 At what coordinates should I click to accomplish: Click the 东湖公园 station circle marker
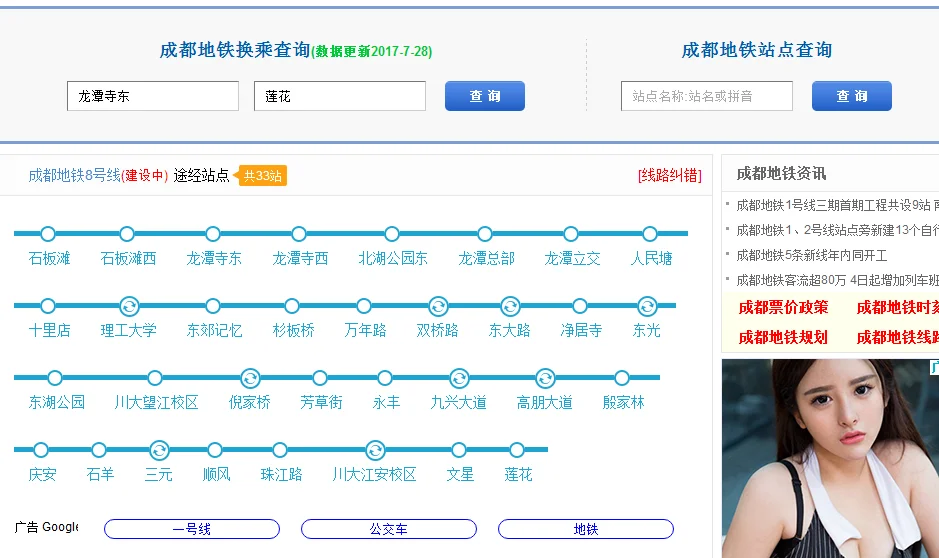(x=54, y=378)
